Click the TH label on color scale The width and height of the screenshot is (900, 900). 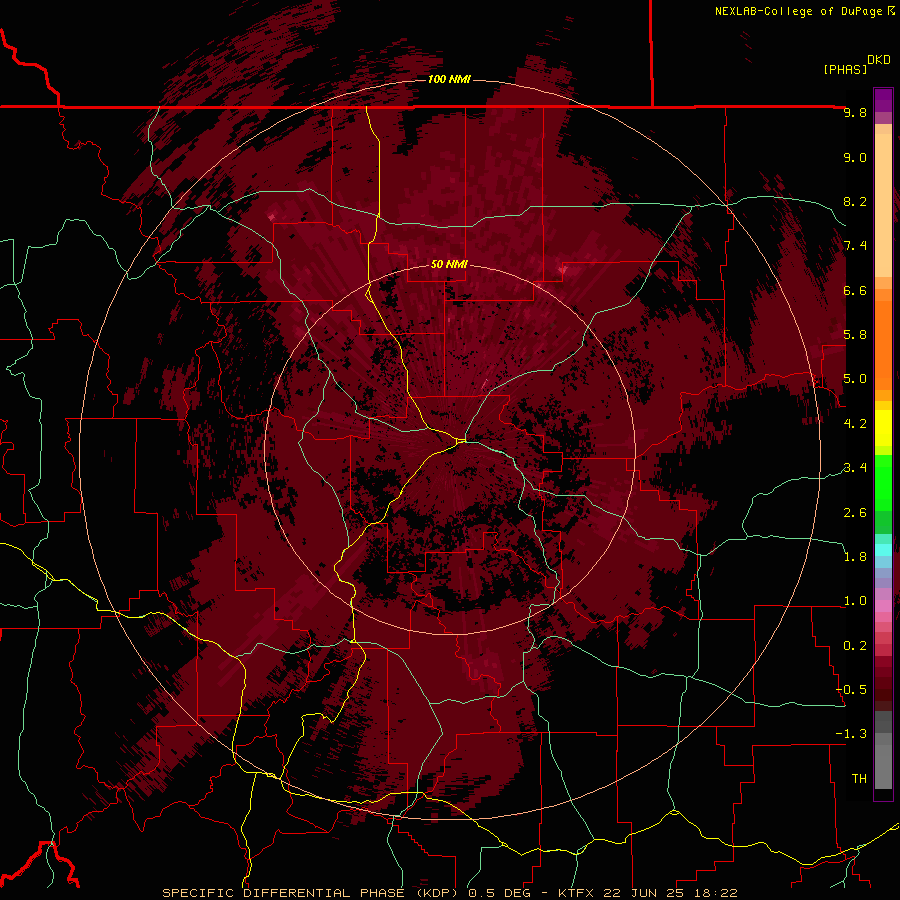pos(859,779)
